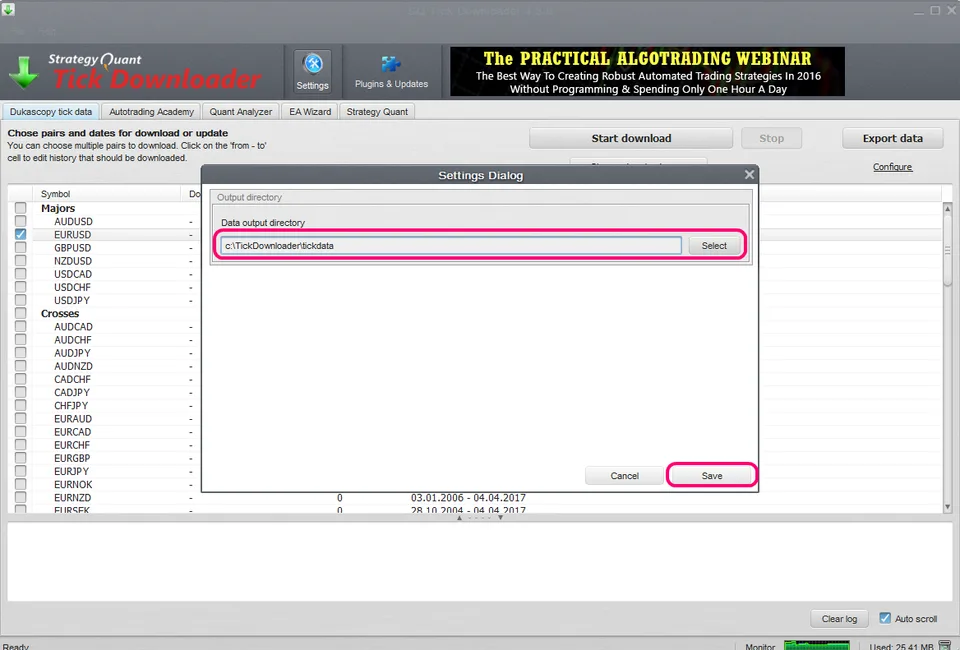Viewport: 960px width, 650px height.
Task: Check the EURJPY checkbox
Action: [x=21, y=471]
